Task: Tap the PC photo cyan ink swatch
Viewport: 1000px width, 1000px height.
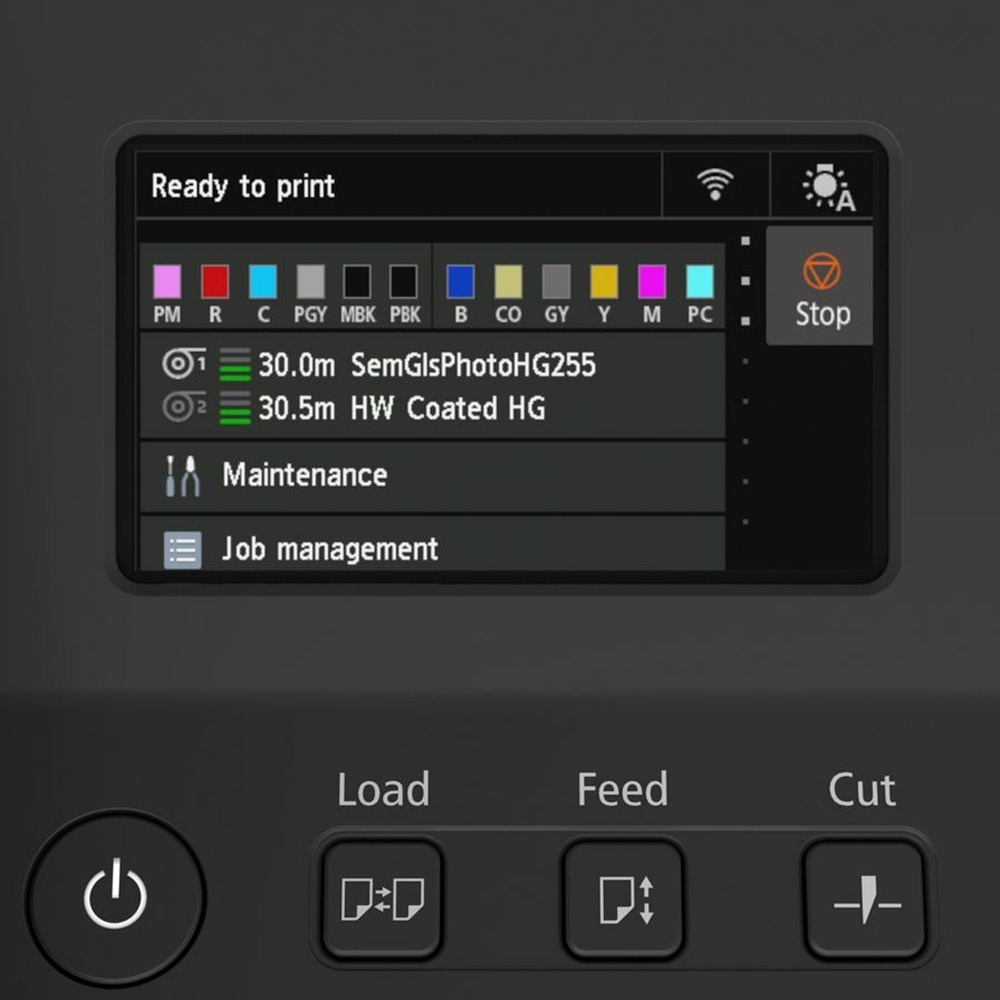Action: pyautogui.click(x=700, y=282)
